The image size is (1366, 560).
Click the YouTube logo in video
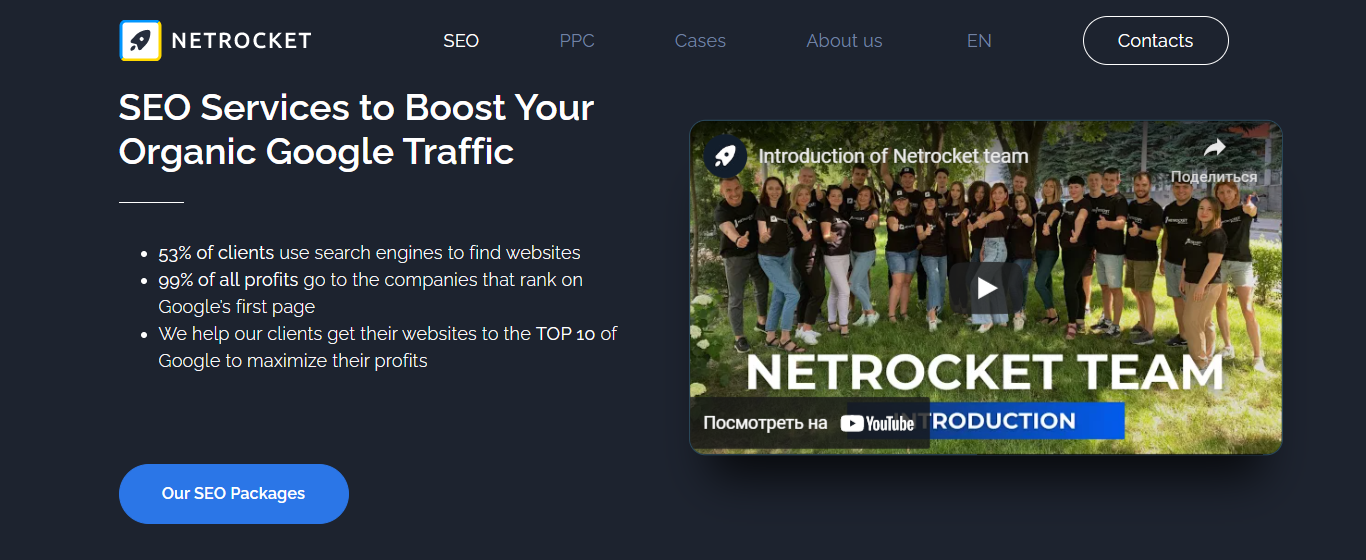(877, 423)
